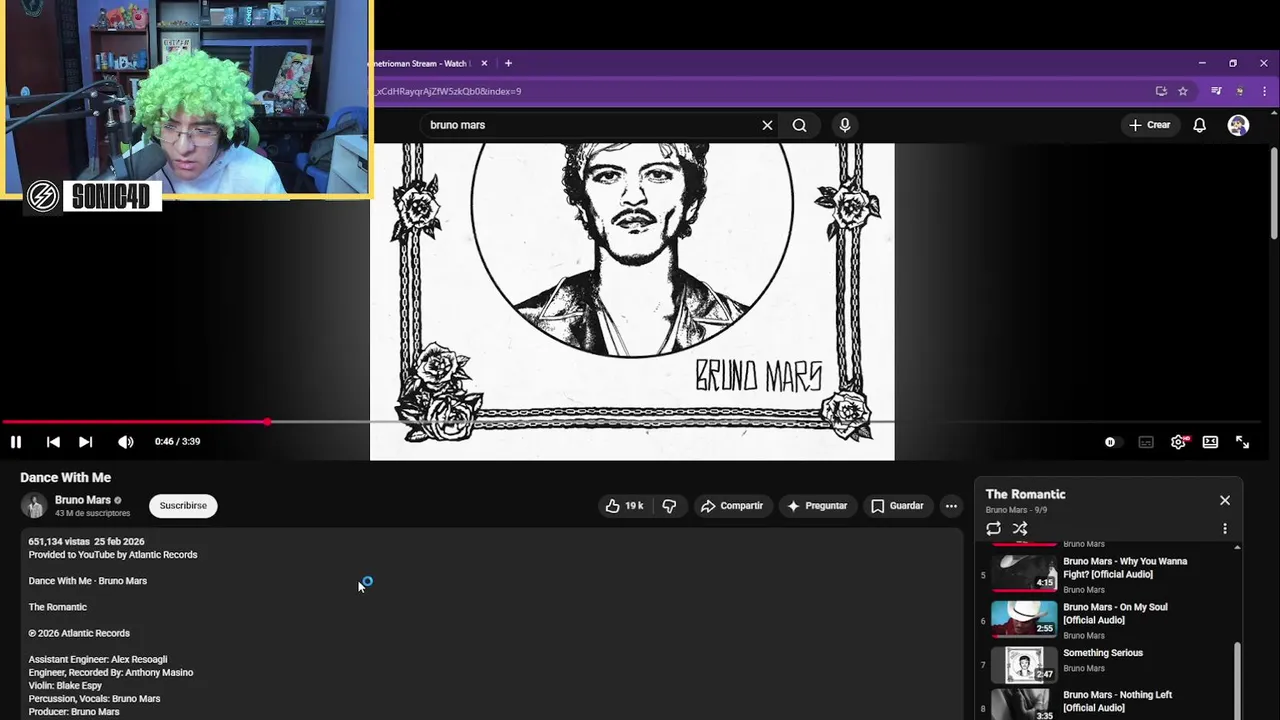The width and height of the screenshot is (1280, 720).
Task: Install app via address bar icon
Action: coord(1161,91)
